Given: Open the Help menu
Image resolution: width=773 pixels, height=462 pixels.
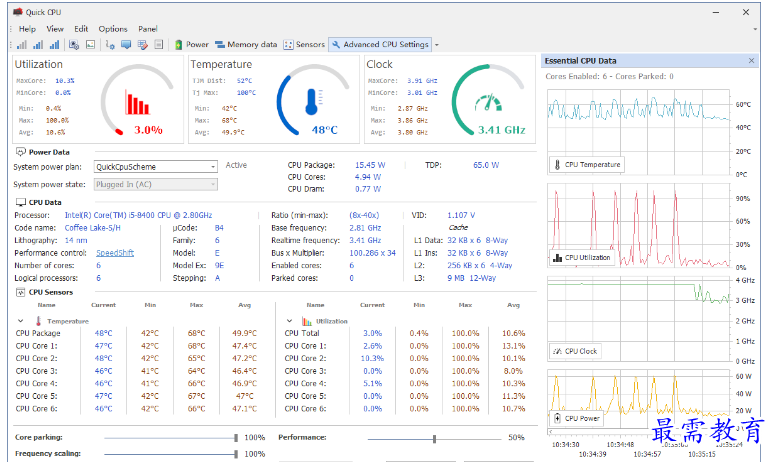Looking at the screenshot, I should [27, 29].
